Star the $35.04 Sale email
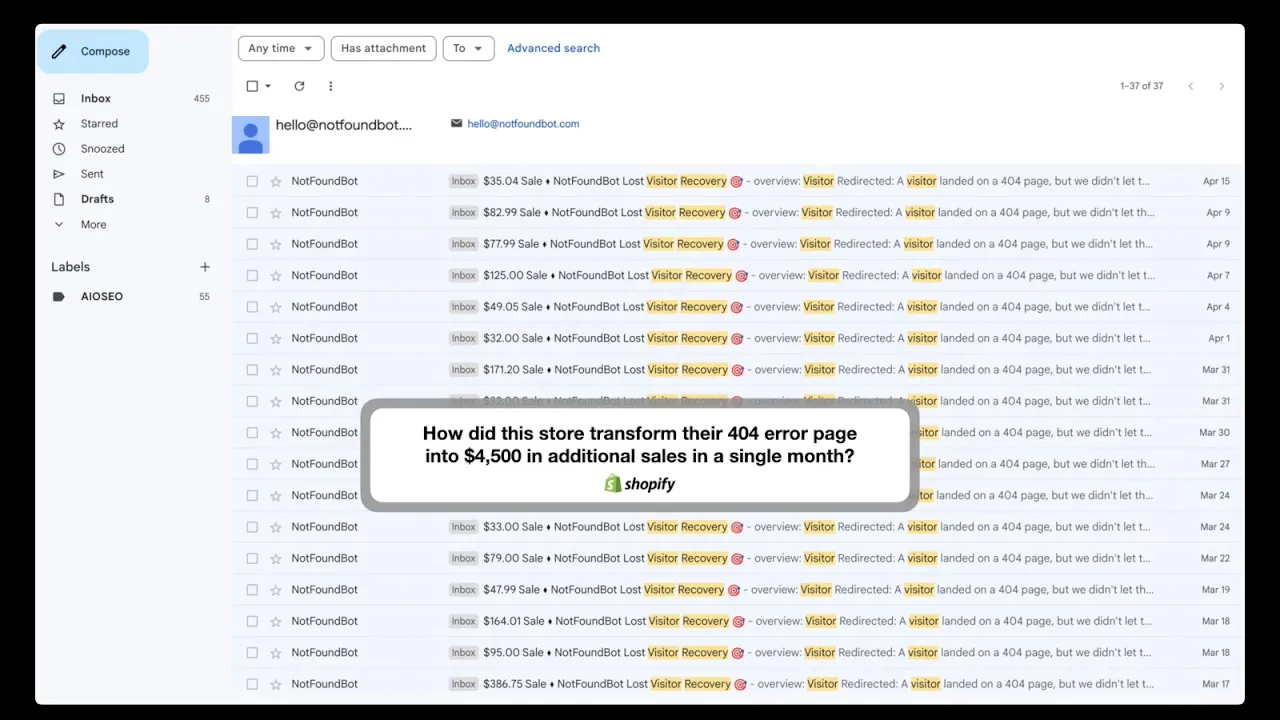 coord(276,181)
